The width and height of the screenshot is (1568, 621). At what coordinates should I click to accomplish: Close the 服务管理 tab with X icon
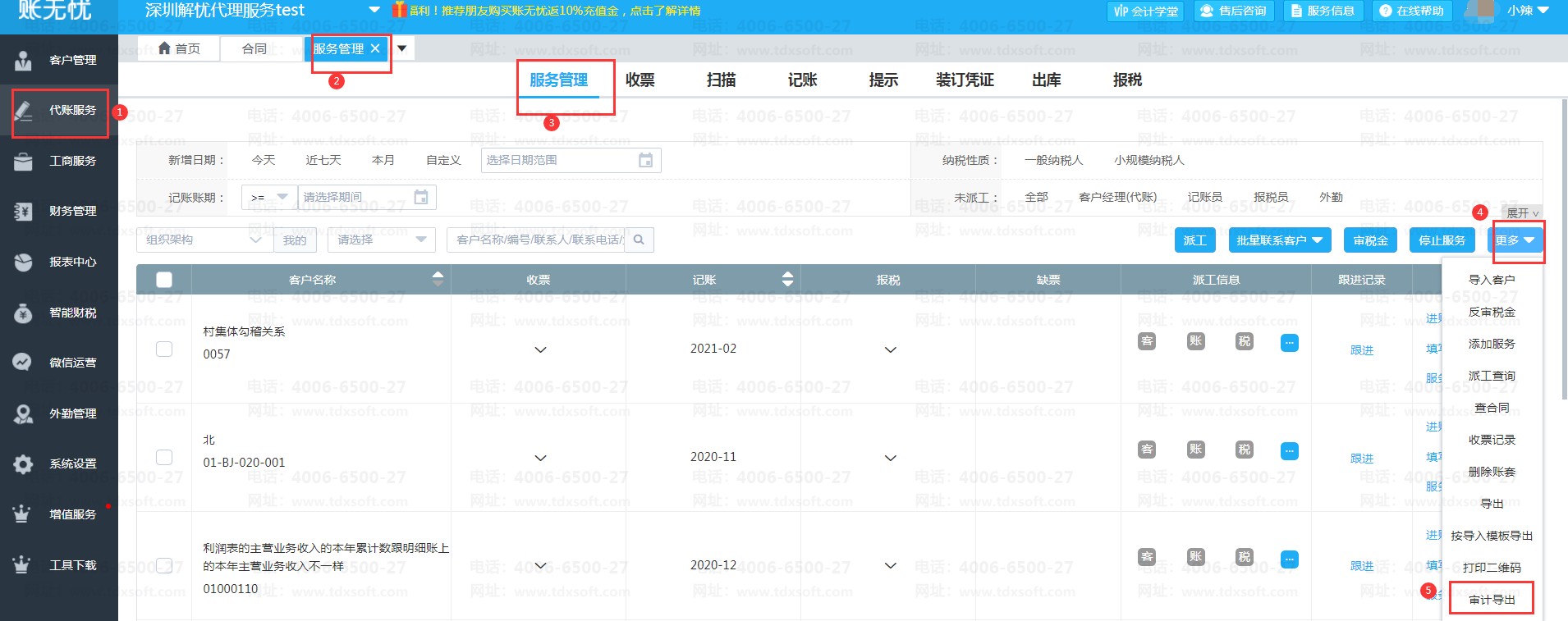(x=375, y=48)
